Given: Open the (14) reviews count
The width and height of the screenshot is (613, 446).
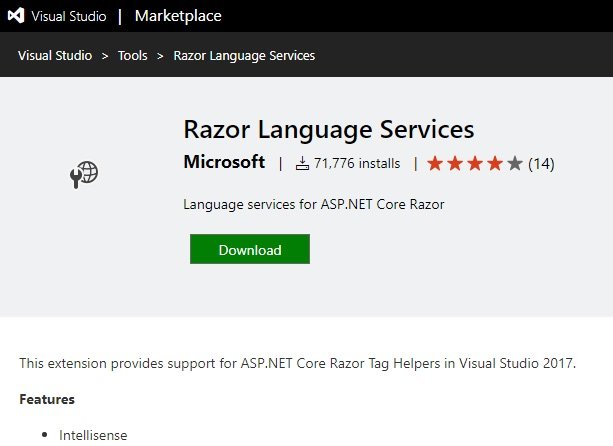Looking at the screenshot, I should 541,164.
